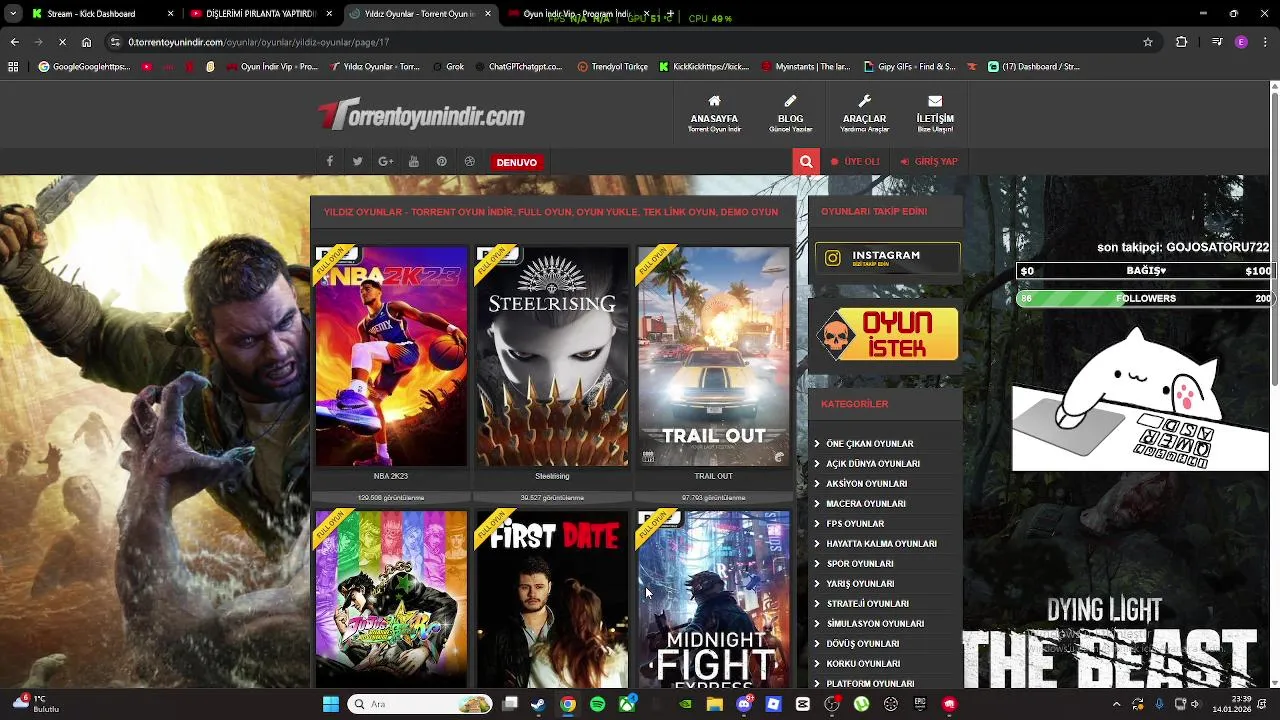Click the Pinterest social icon
The width and height of the screenshot is (1280, 720).
pos(441,161)
